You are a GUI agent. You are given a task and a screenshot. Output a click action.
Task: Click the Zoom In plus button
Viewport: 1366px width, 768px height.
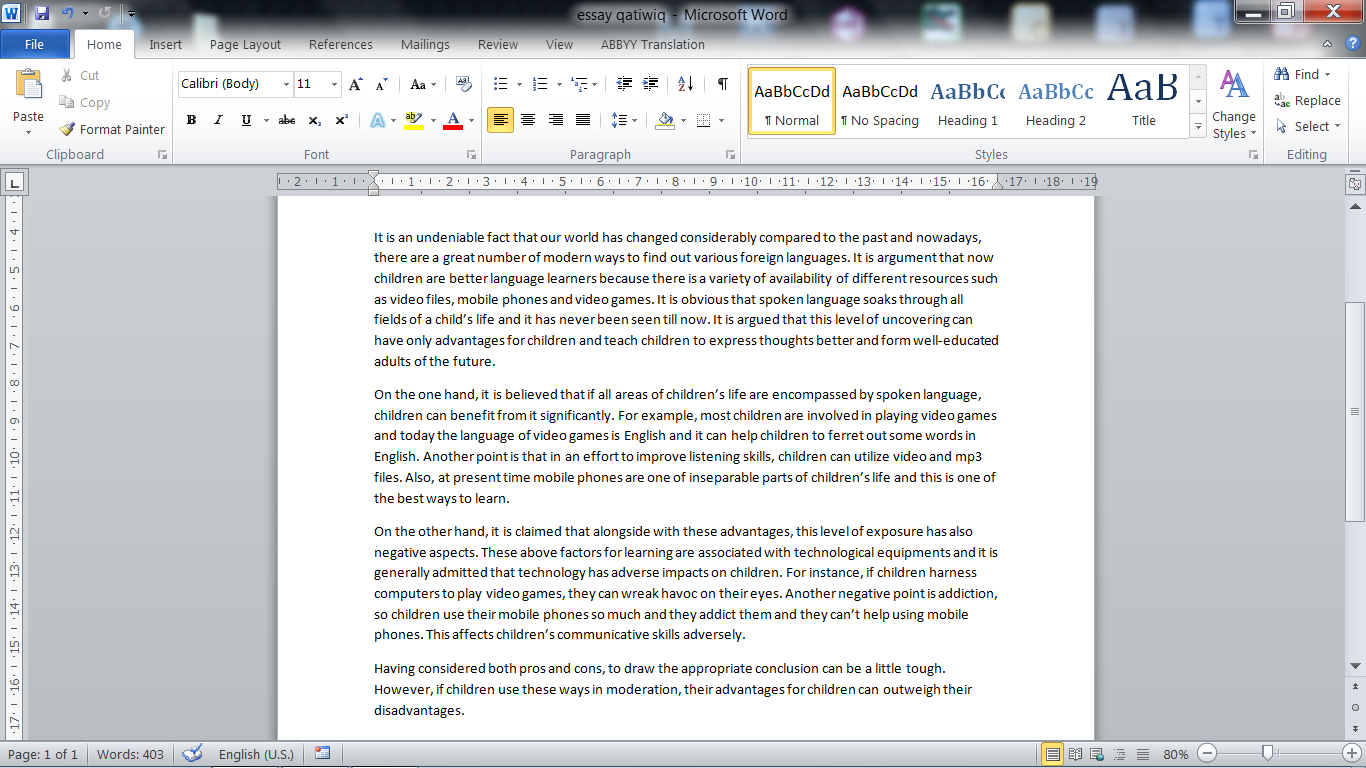pos(1353,753)
